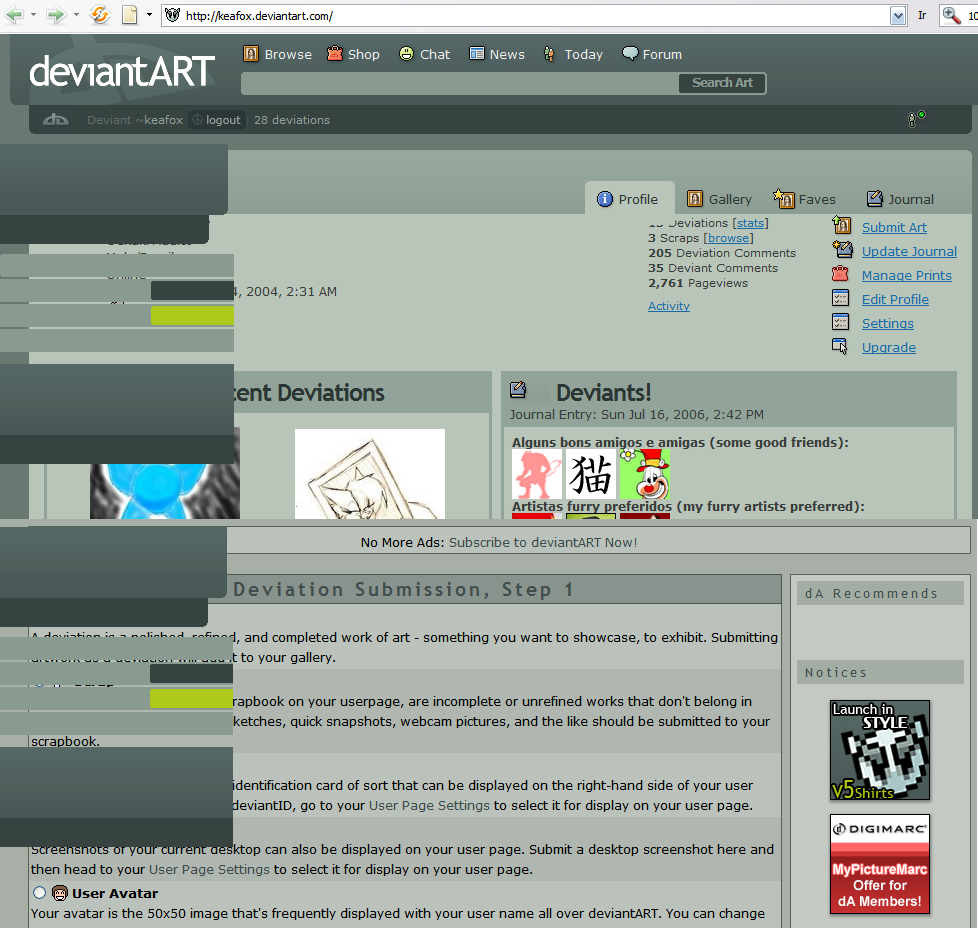The height and width of the screenshot is (928, 978).
Task: Open the Edit Profile link
Action: 895,299
